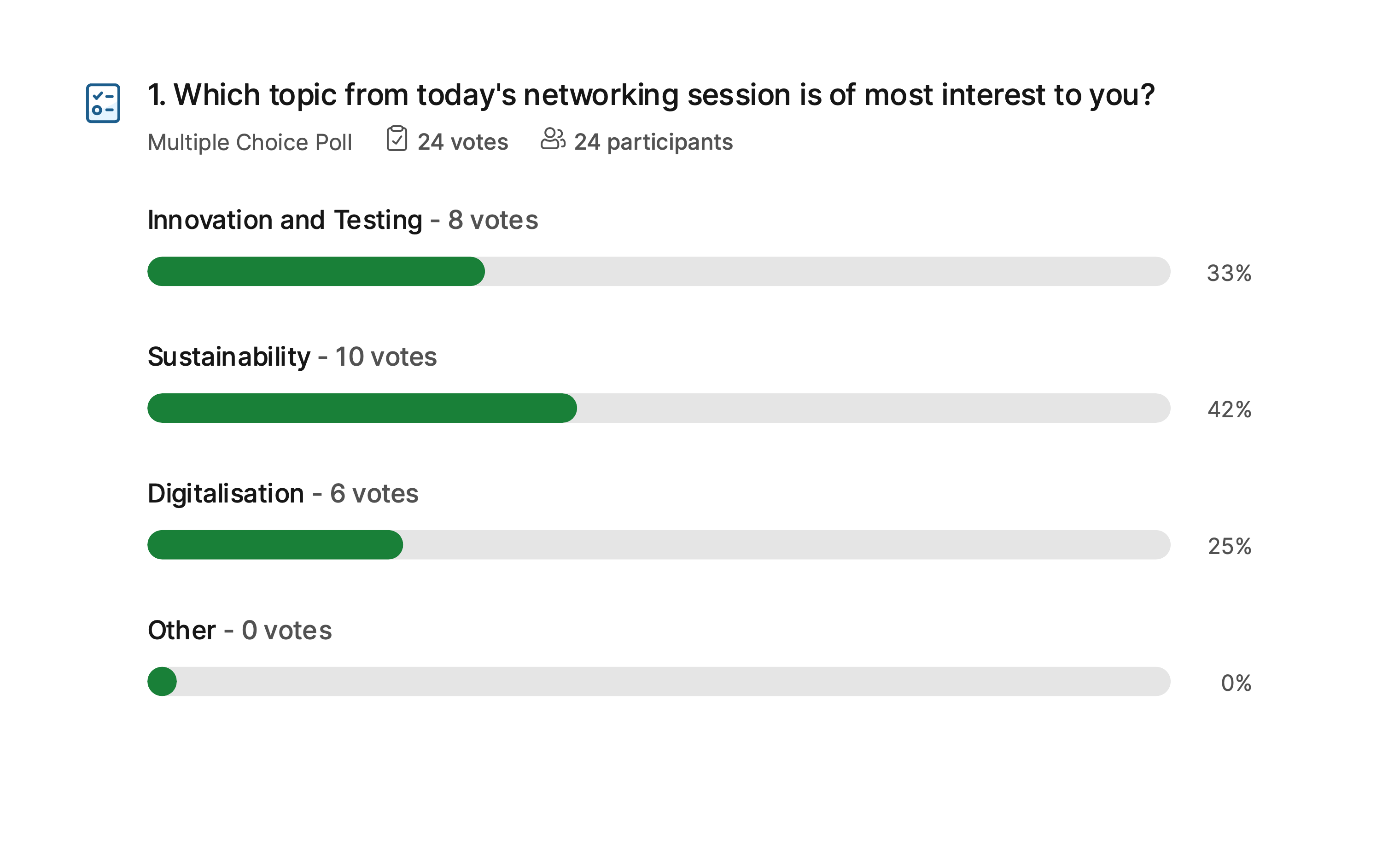Screen dimensions: 1400x853
Task: Click the Sustainability green progress bar
Action: pos(362,408)
